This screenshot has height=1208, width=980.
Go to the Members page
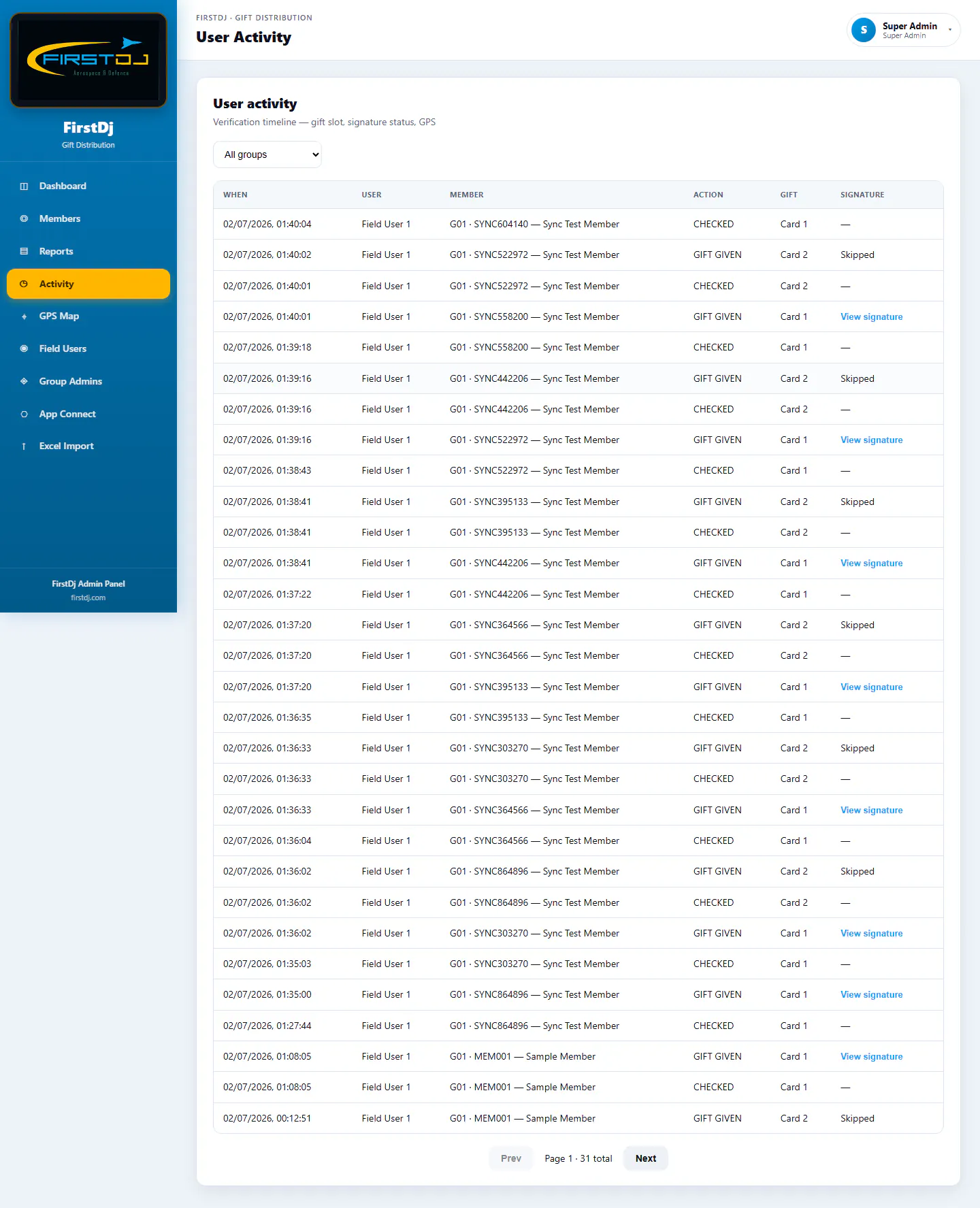pyautogui.click(x=88, y=219)
